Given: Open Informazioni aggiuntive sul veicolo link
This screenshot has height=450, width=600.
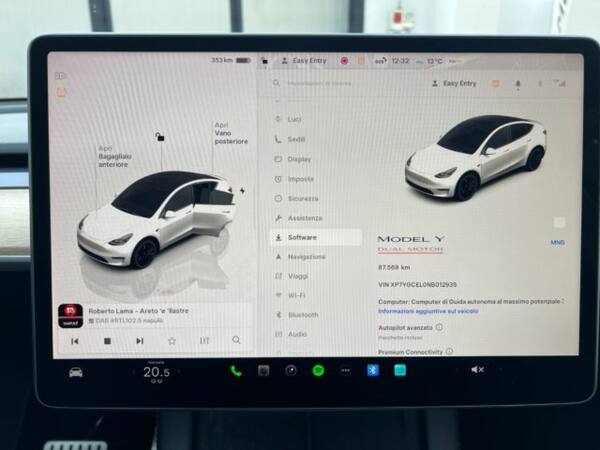Looking at the screenshot, I should pyautogui.click(x=427, y=310).
